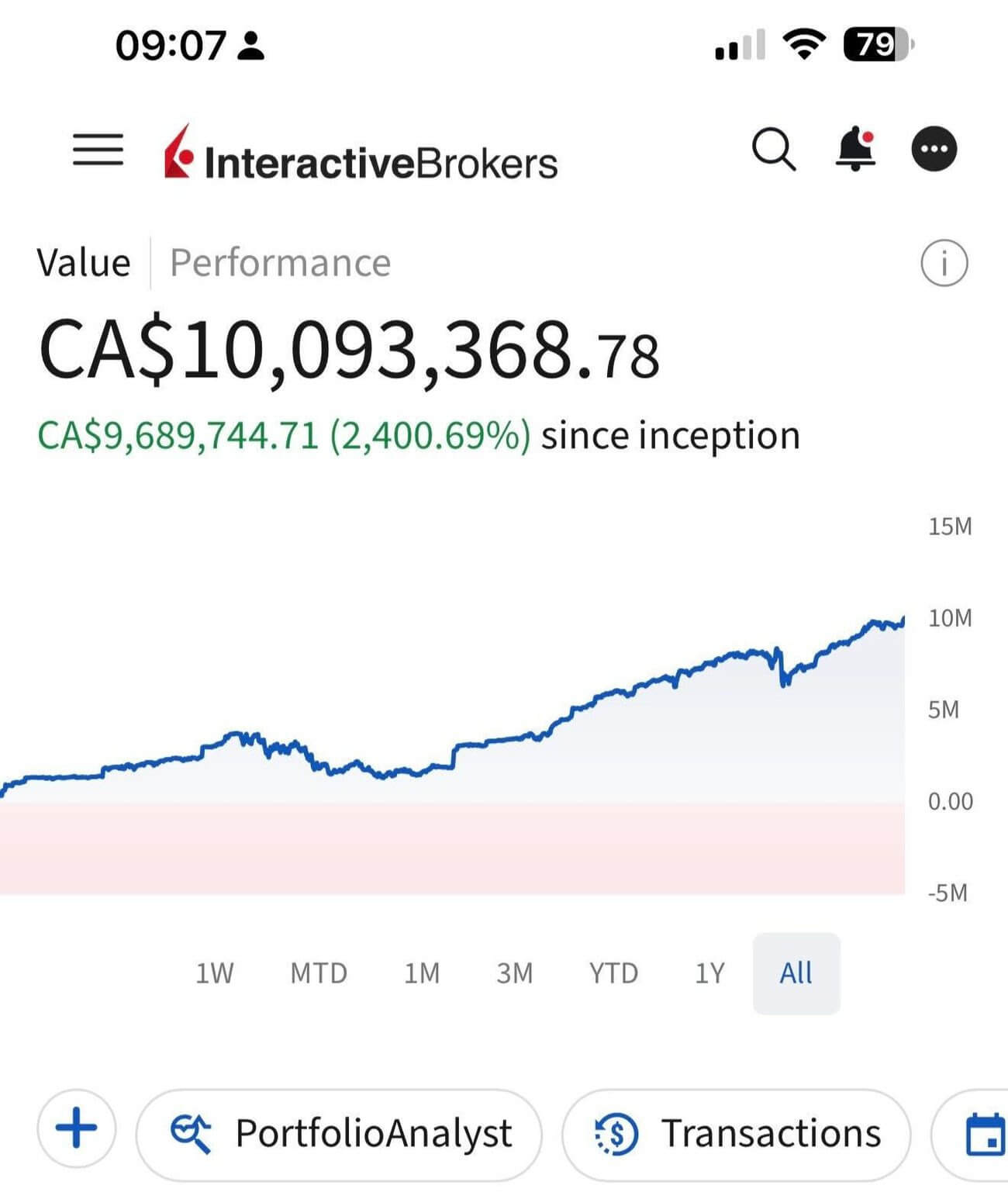
Task: Open PortfolioAnalyst
Action: pos(340,1134)
